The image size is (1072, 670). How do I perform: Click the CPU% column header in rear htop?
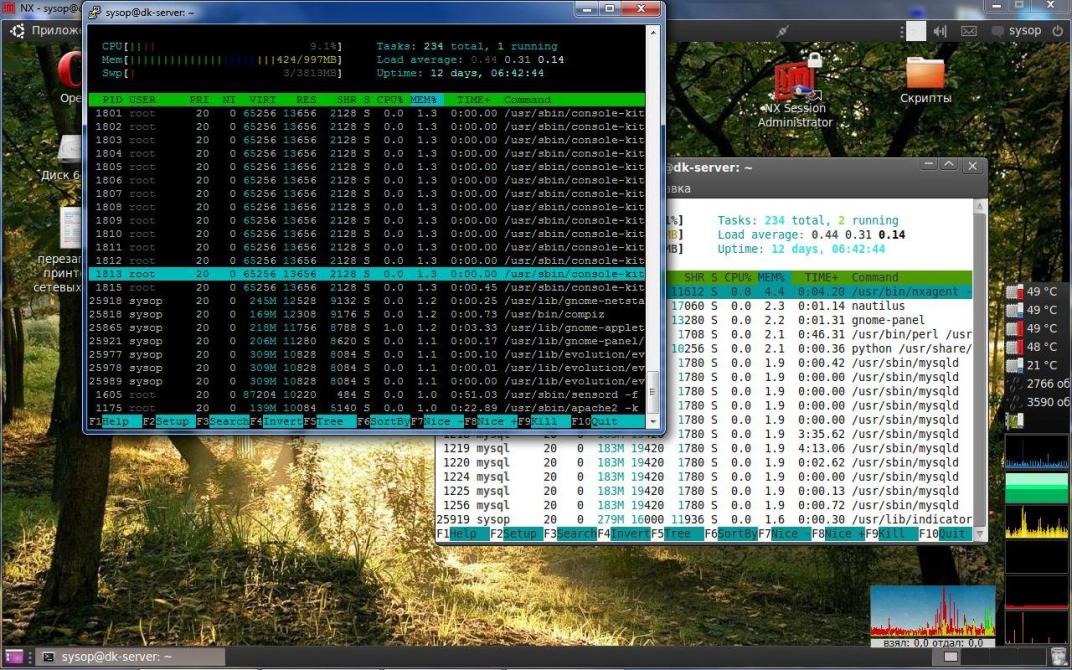pyautogui.click(x=737, y=277)
